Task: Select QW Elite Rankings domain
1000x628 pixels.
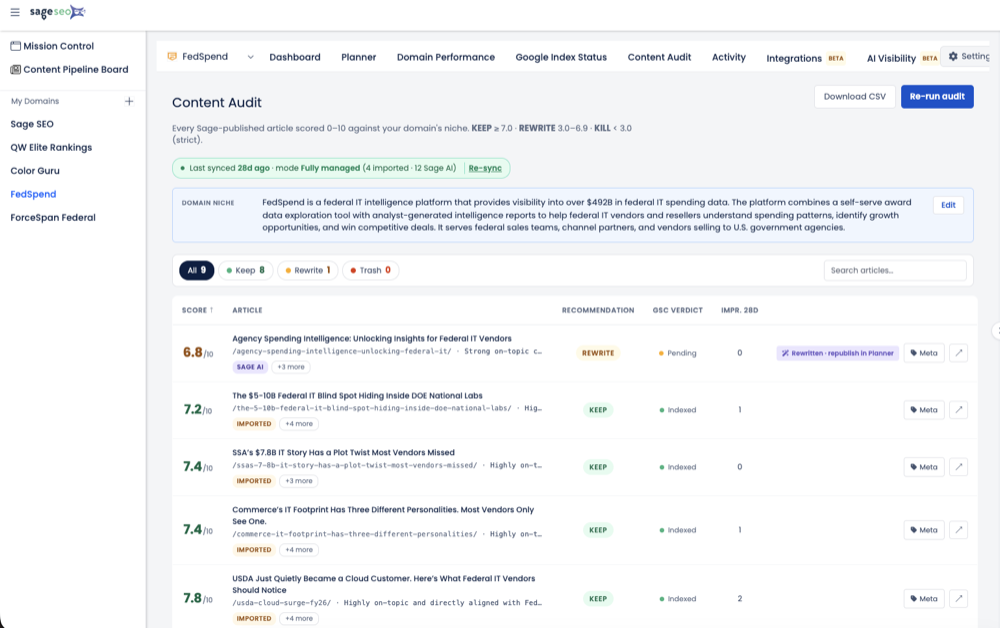Action: tap(51, 147)
